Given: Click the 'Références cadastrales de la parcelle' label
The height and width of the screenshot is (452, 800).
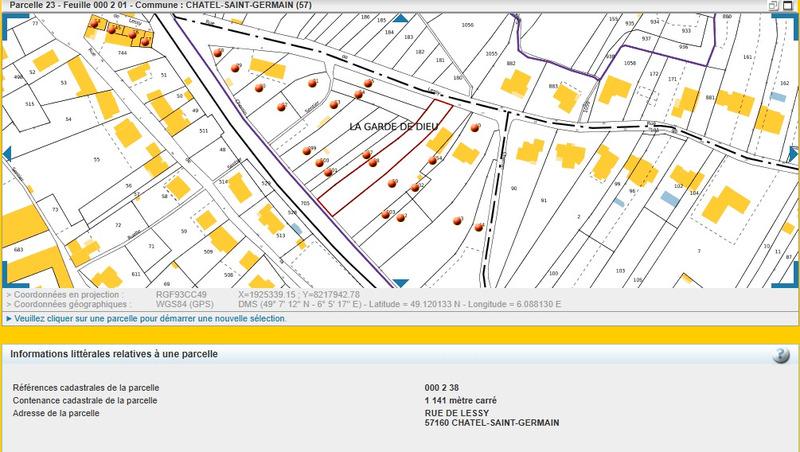Looking at the screenshot, I should 86,388.
